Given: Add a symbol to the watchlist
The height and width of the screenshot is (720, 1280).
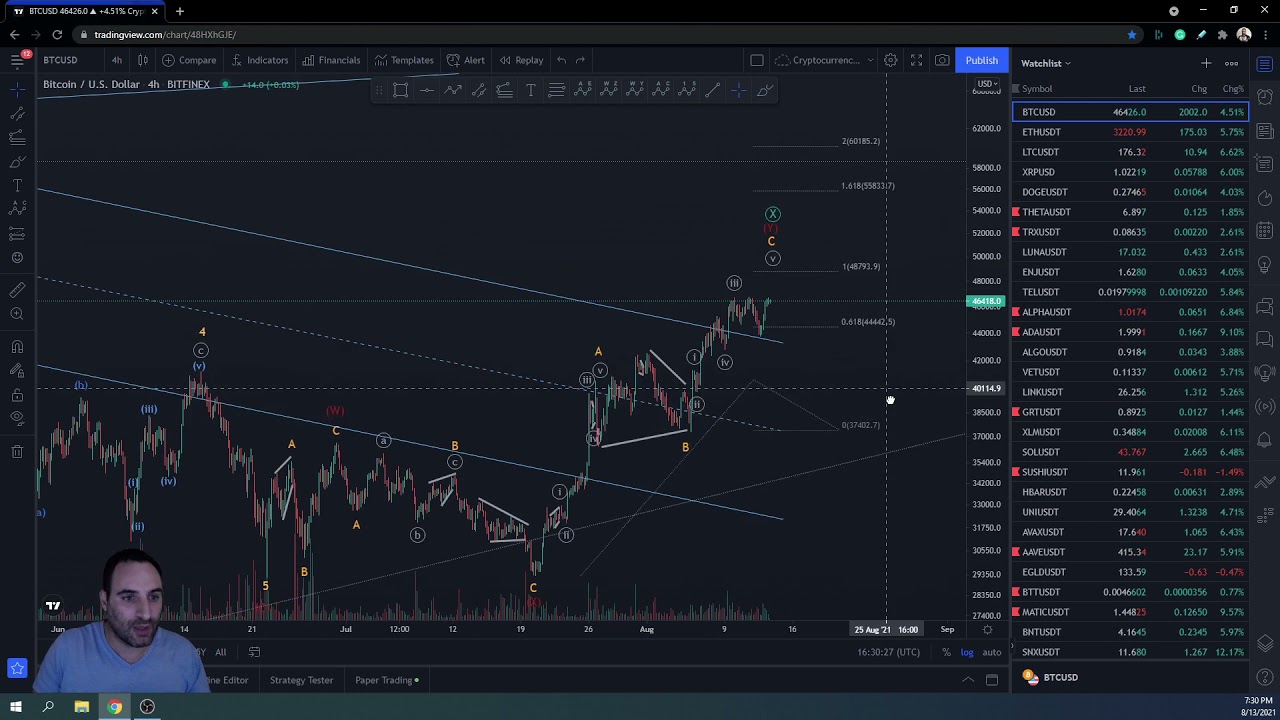Looking at the screenshot, I should [x=1206, y=63].
